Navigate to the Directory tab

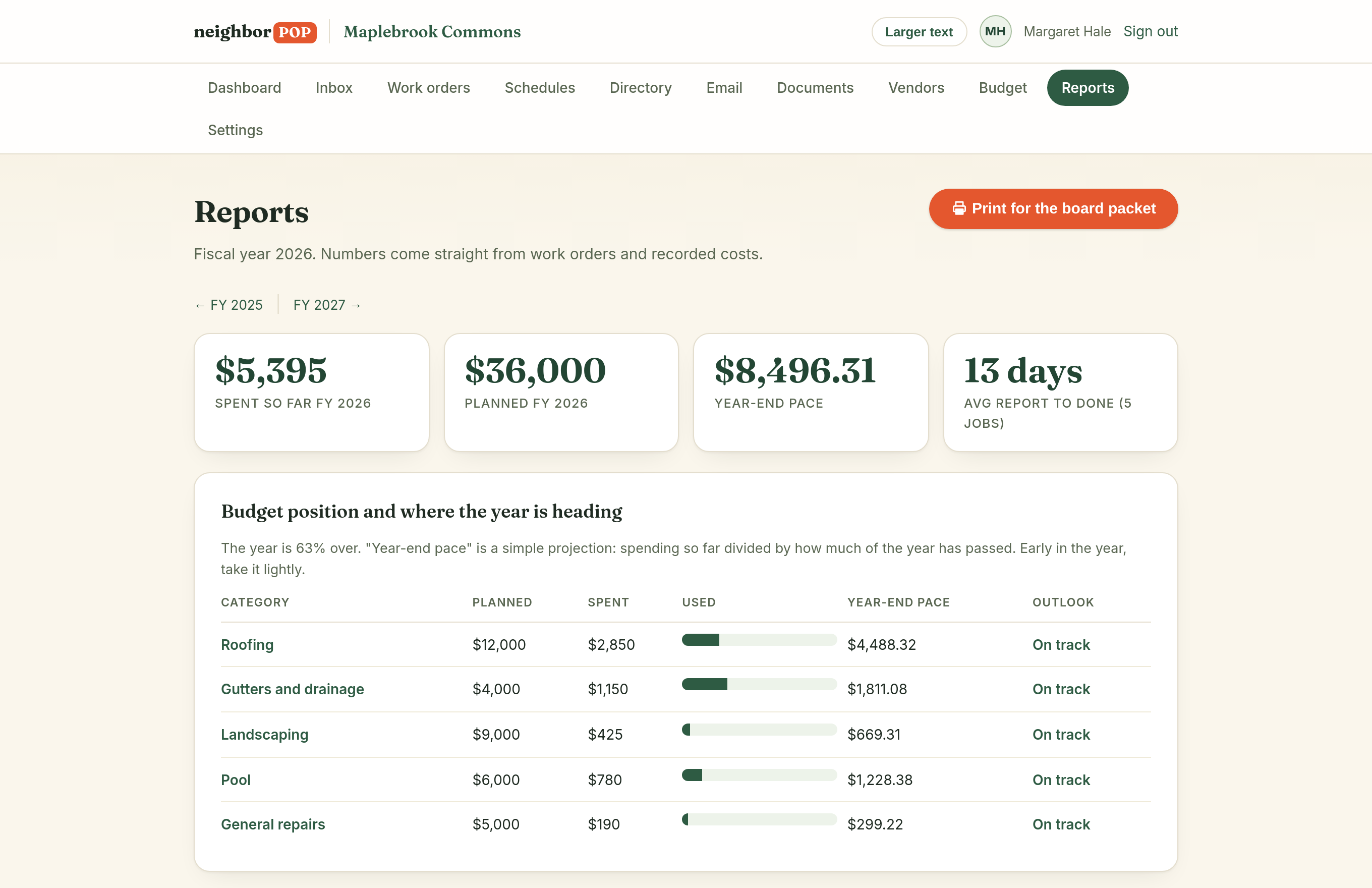[641, 88]
